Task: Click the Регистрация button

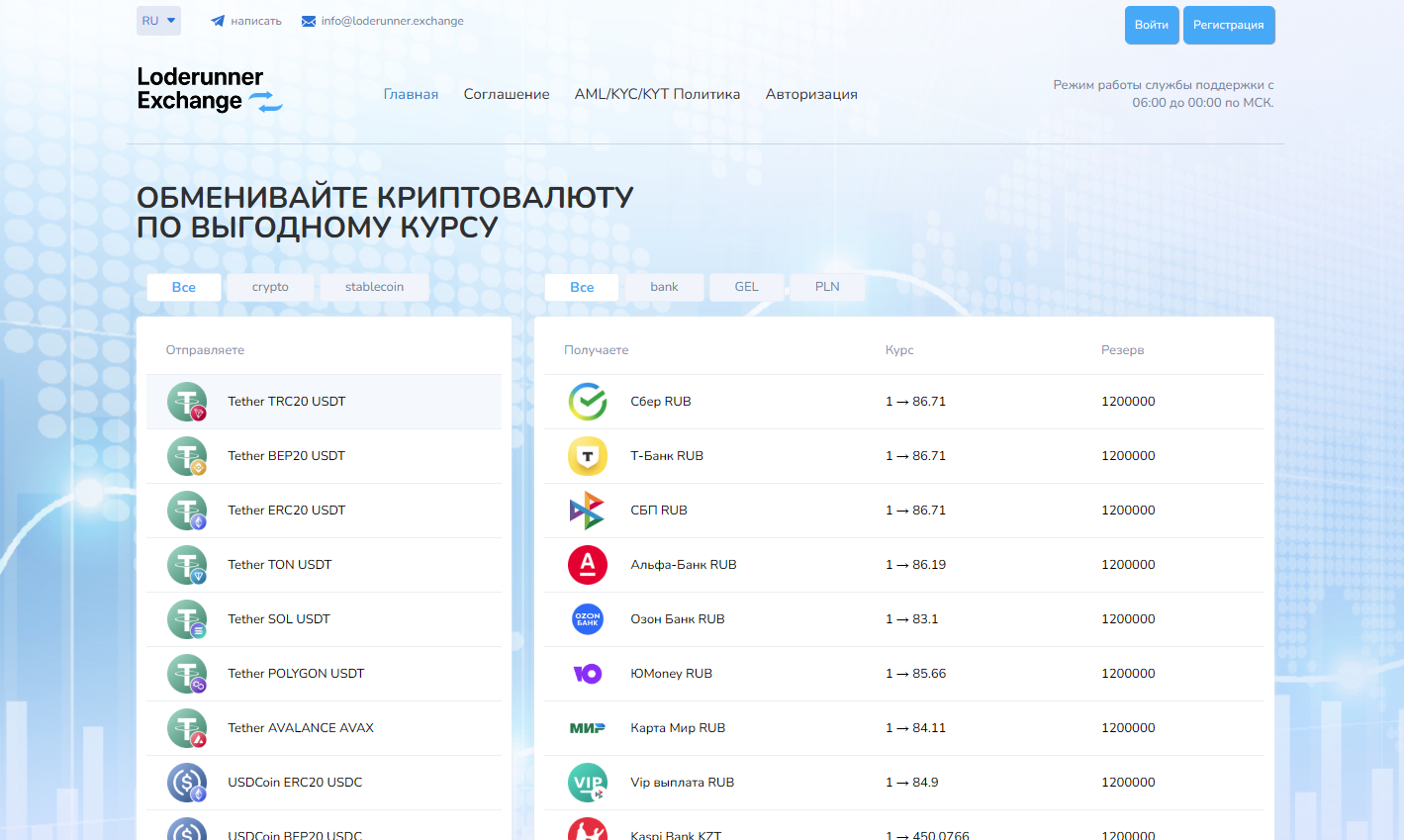Action: coord(1229,25)
